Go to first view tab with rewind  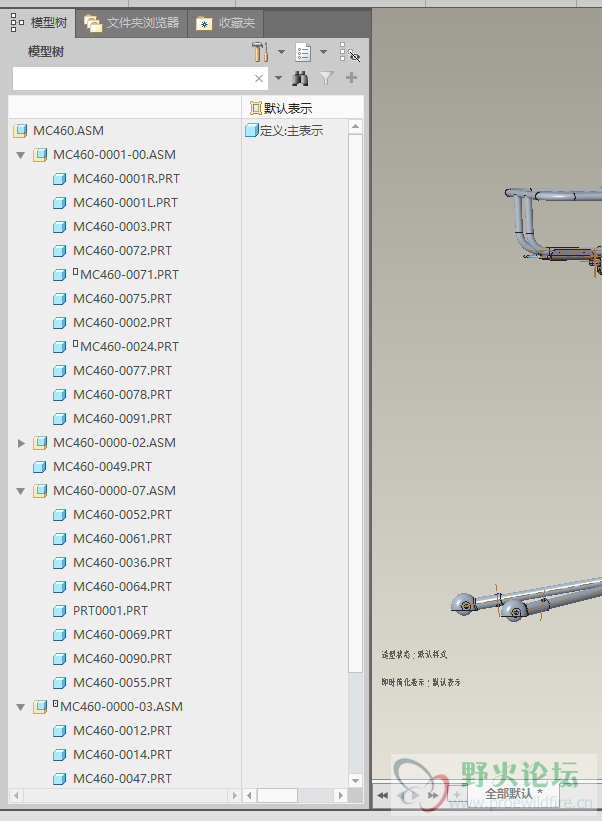383,795
